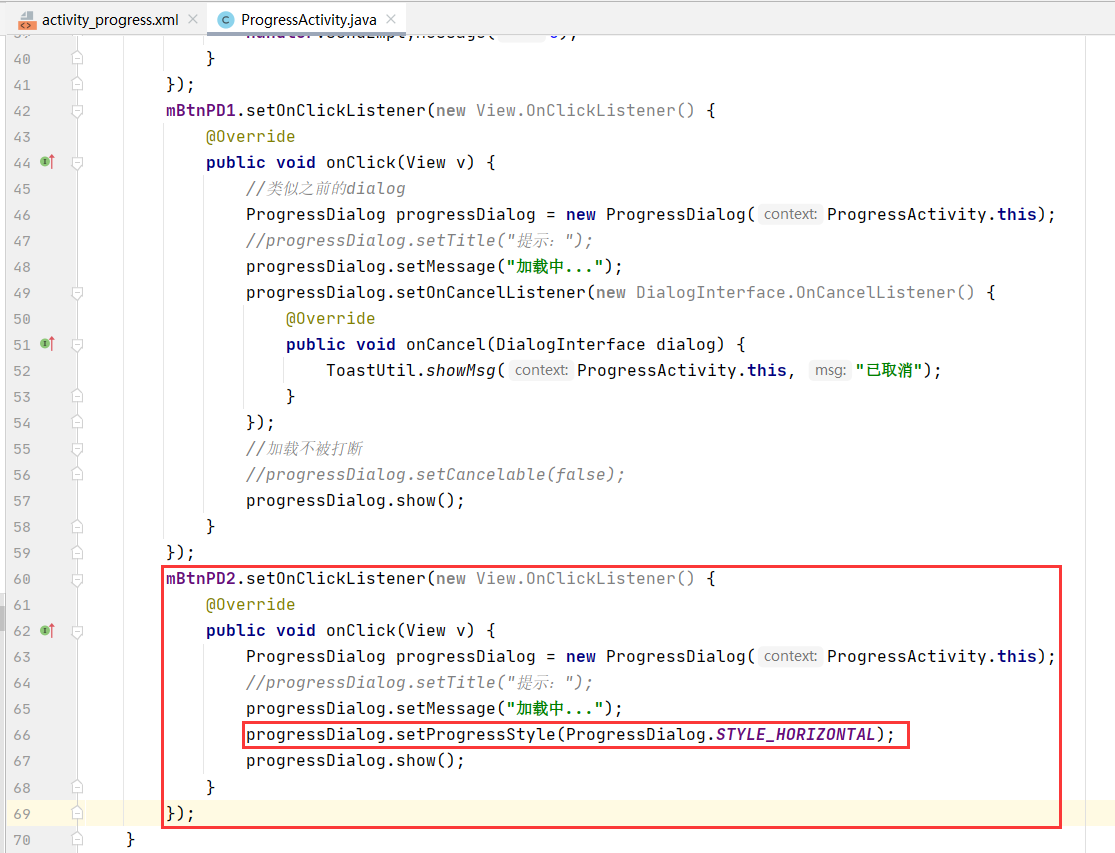Collapse the code block starting at line 42
The image size is (1115, 853).
click(77, 111)
